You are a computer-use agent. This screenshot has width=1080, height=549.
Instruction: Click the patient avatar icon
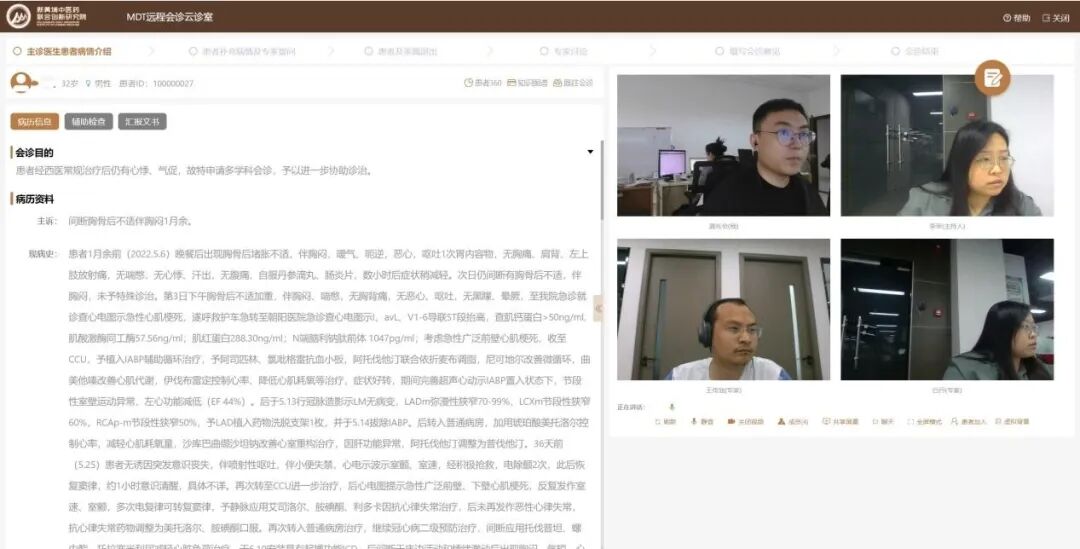[23, 83]
